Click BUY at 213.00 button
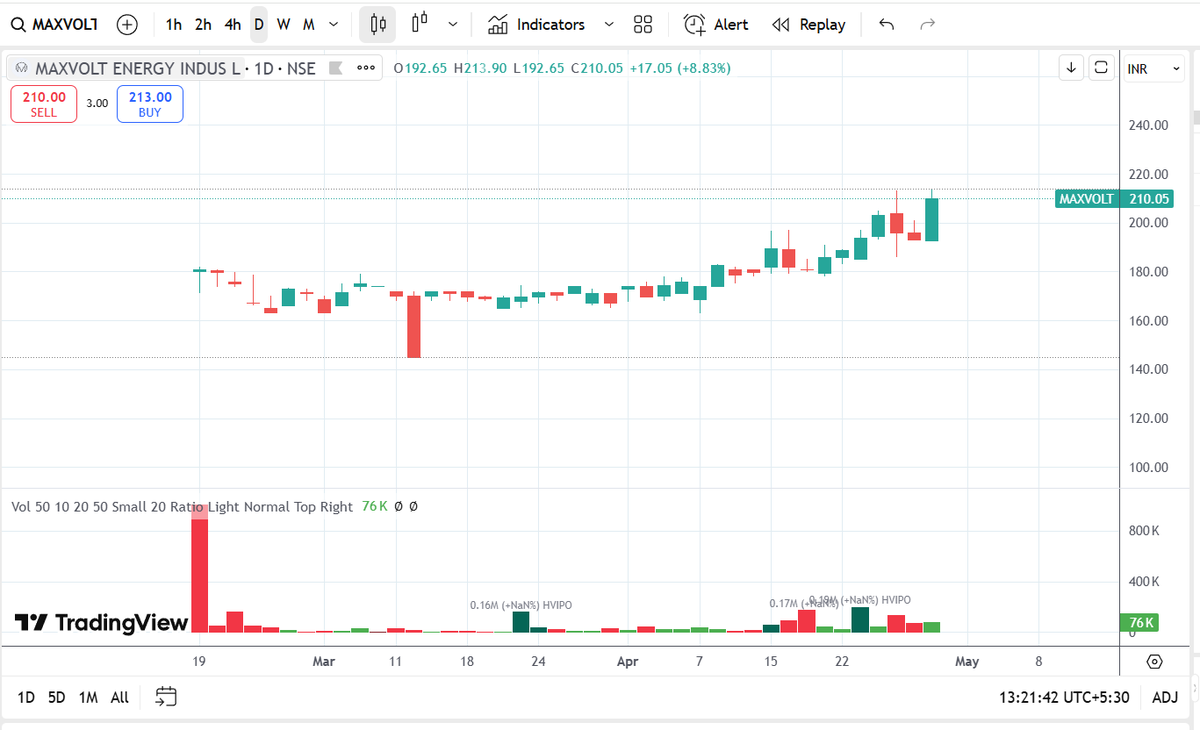The height and width of the screenshot is (730, 1200). tap(150, 104)
